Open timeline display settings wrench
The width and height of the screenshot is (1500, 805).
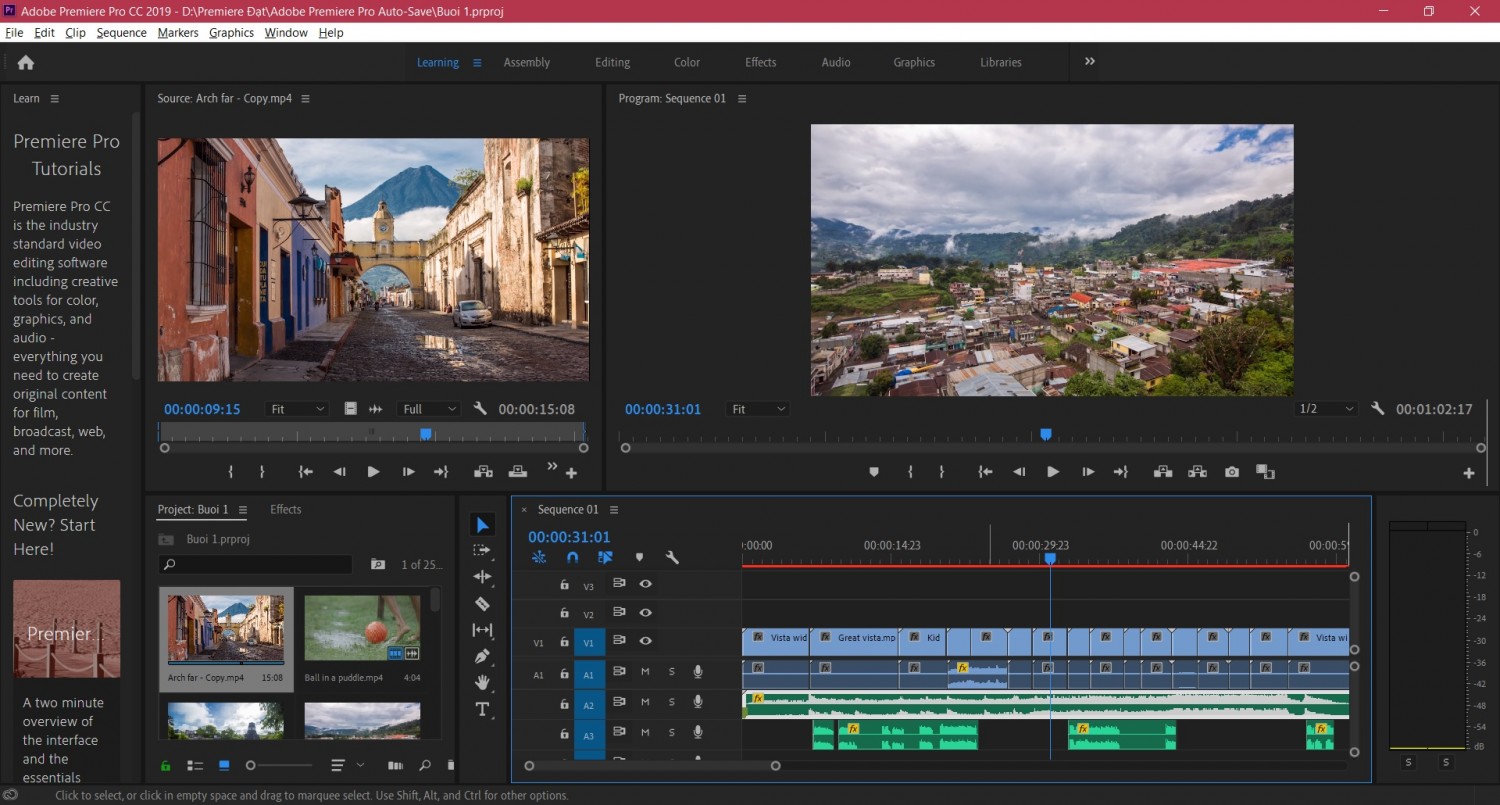(x=672, y=558)
